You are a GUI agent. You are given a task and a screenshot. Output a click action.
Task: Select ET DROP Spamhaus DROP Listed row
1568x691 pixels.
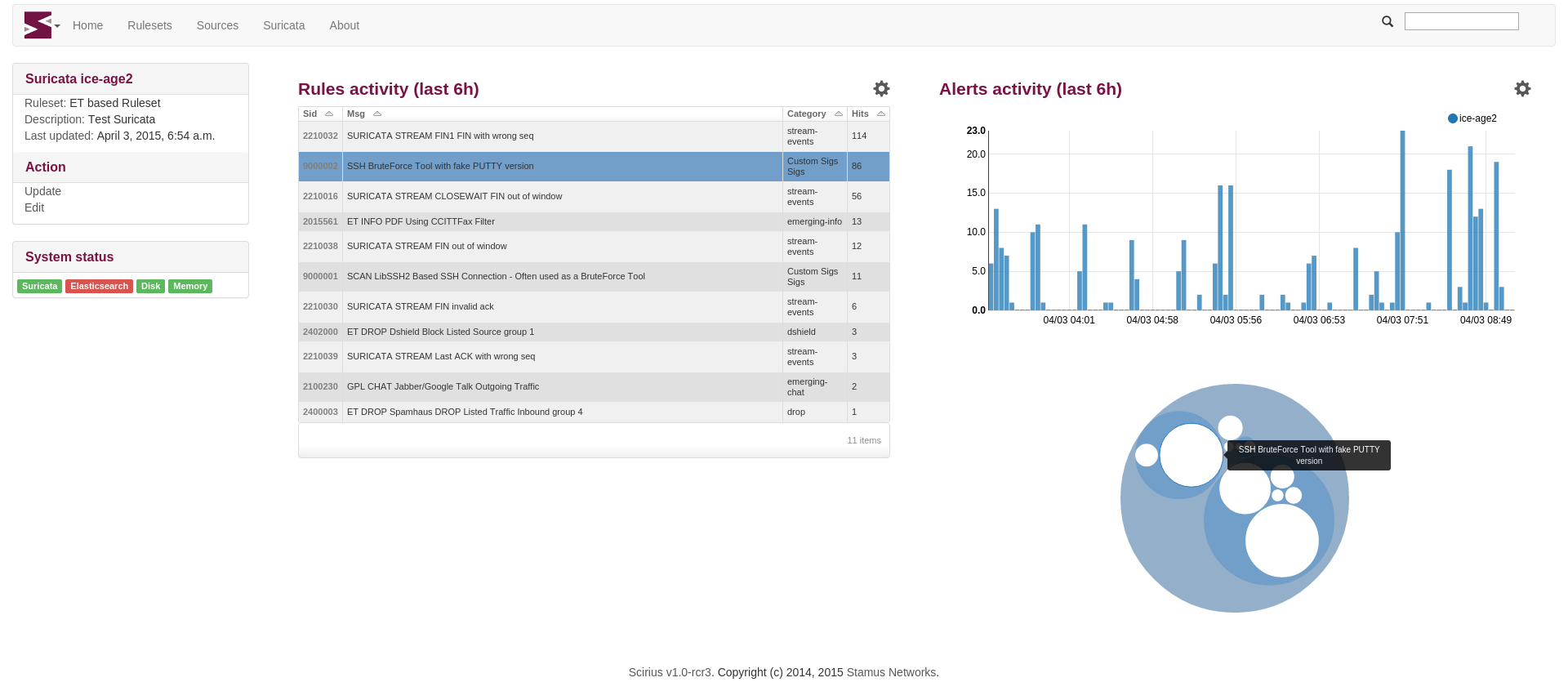(594, 412)
